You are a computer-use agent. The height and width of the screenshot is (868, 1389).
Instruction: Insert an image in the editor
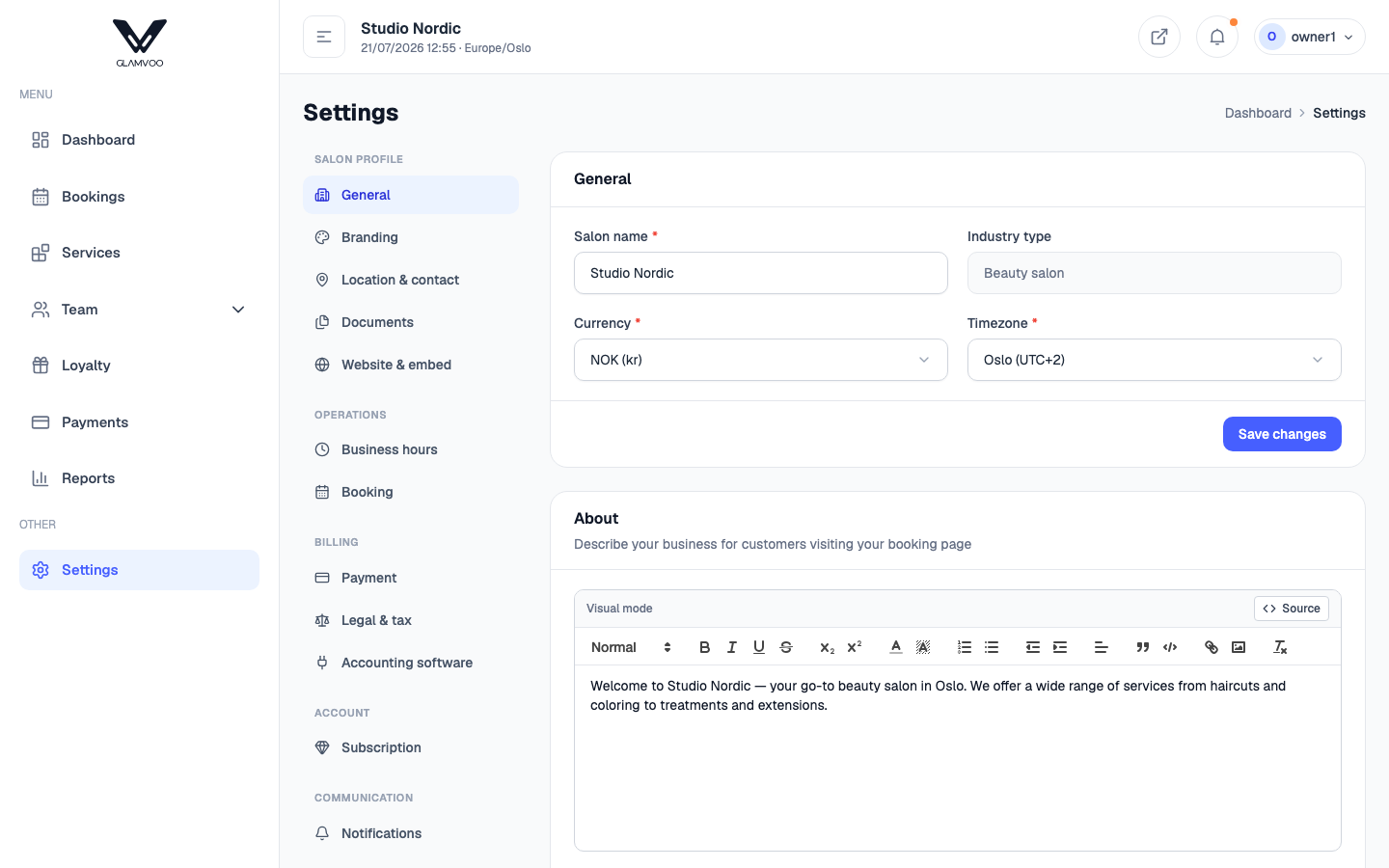click(x=1239, y=647)
